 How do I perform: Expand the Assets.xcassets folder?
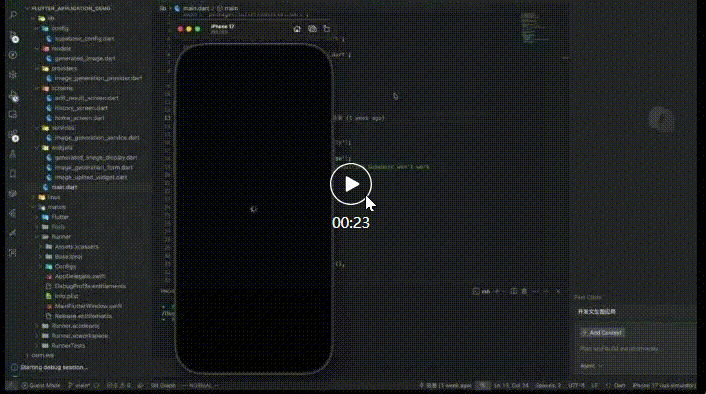point(76,247)
